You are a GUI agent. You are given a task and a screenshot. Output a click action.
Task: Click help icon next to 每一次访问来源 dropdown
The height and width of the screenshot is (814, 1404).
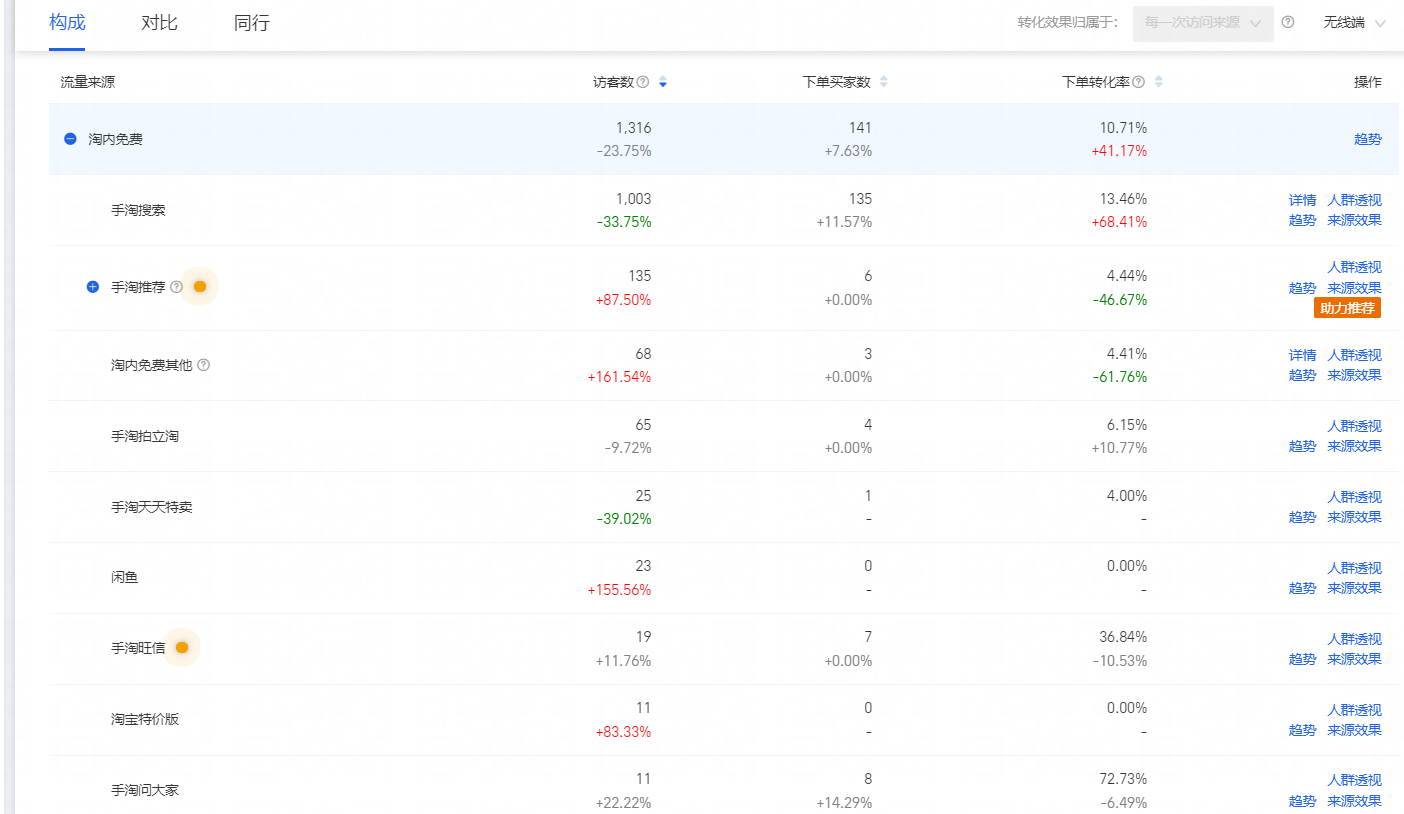tap(1288, 22)
